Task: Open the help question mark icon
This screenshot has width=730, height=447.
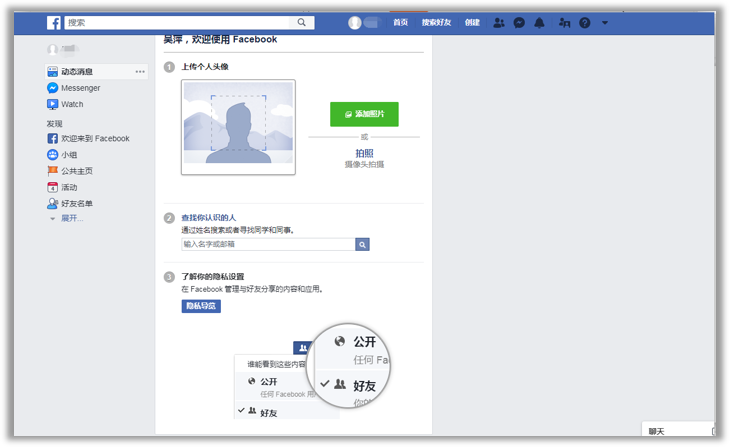Action: [x=585, y=22]
